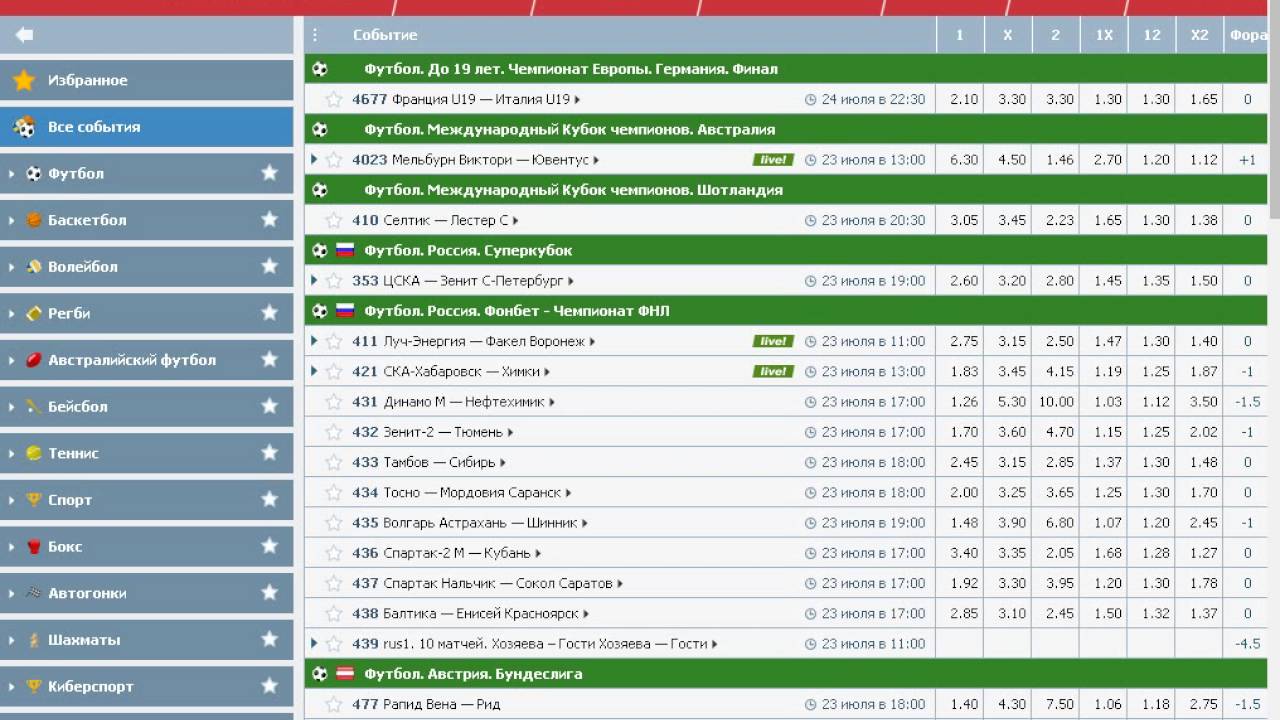
Task: Star the ЦСКА — Зенит С-Петербург event
Action: pyautogui.click(x=334, y=281)
